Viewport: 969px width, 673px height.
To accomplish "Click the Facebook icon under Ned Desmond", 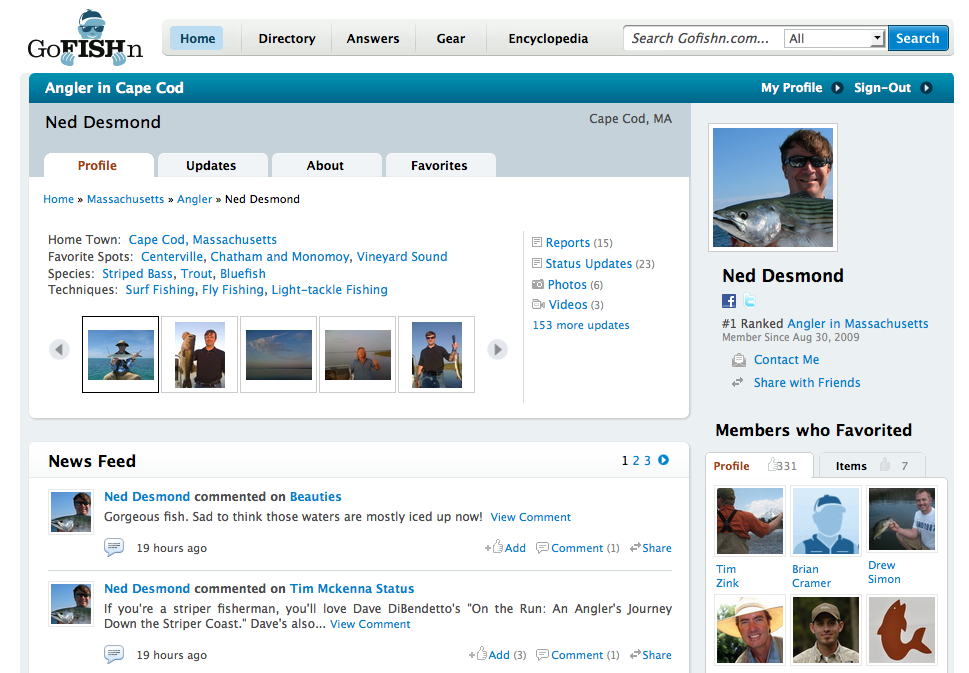I will (729, 301).
